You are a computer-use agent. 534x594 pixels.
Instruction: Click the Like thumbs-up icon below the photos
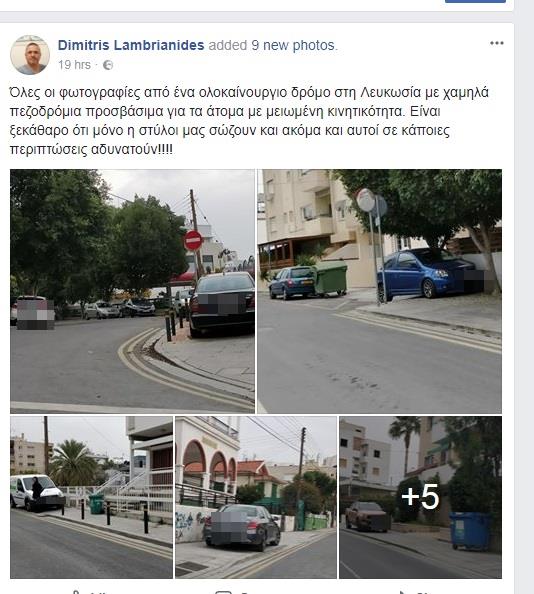(76, 592)
